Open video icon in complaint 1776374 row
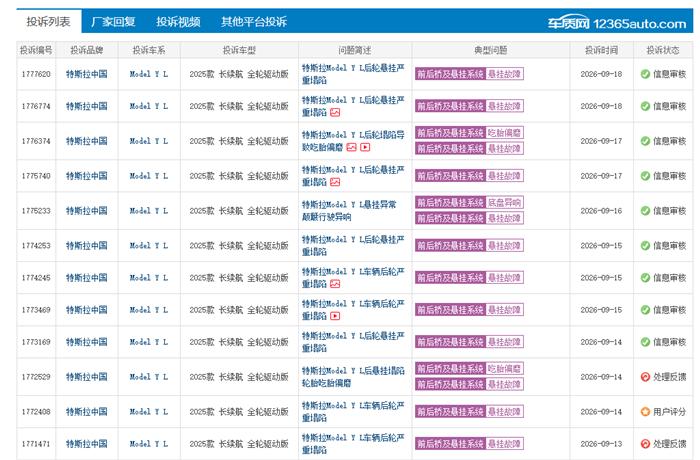The image size is (700, 460). [365, 147]
